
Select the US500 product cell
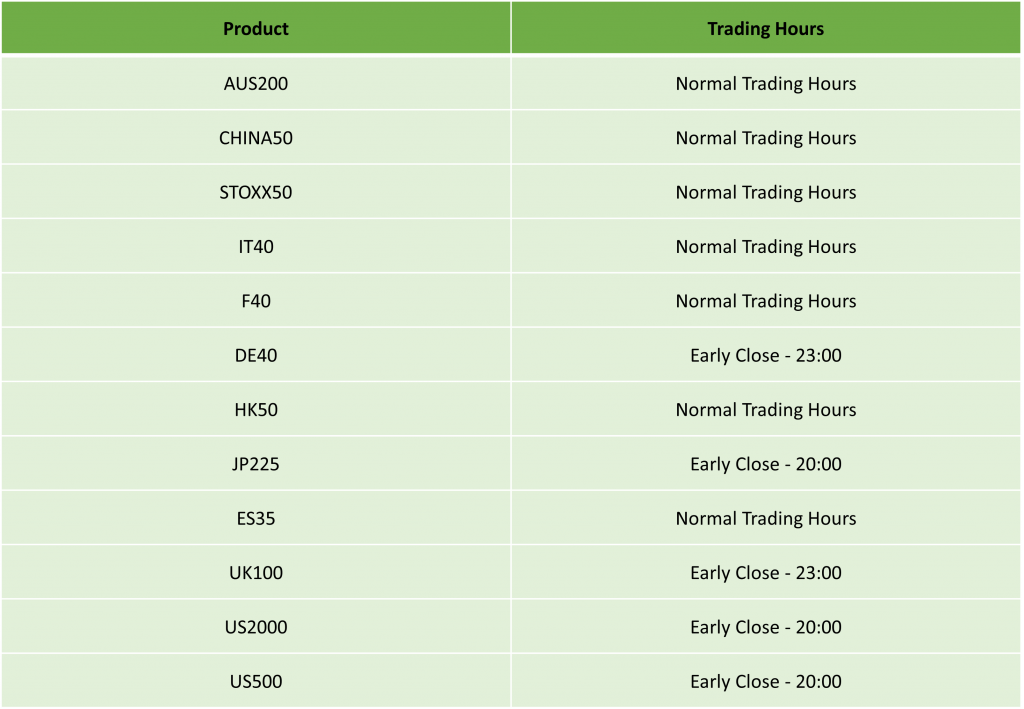pyautogui.click(x=256, y=681)
